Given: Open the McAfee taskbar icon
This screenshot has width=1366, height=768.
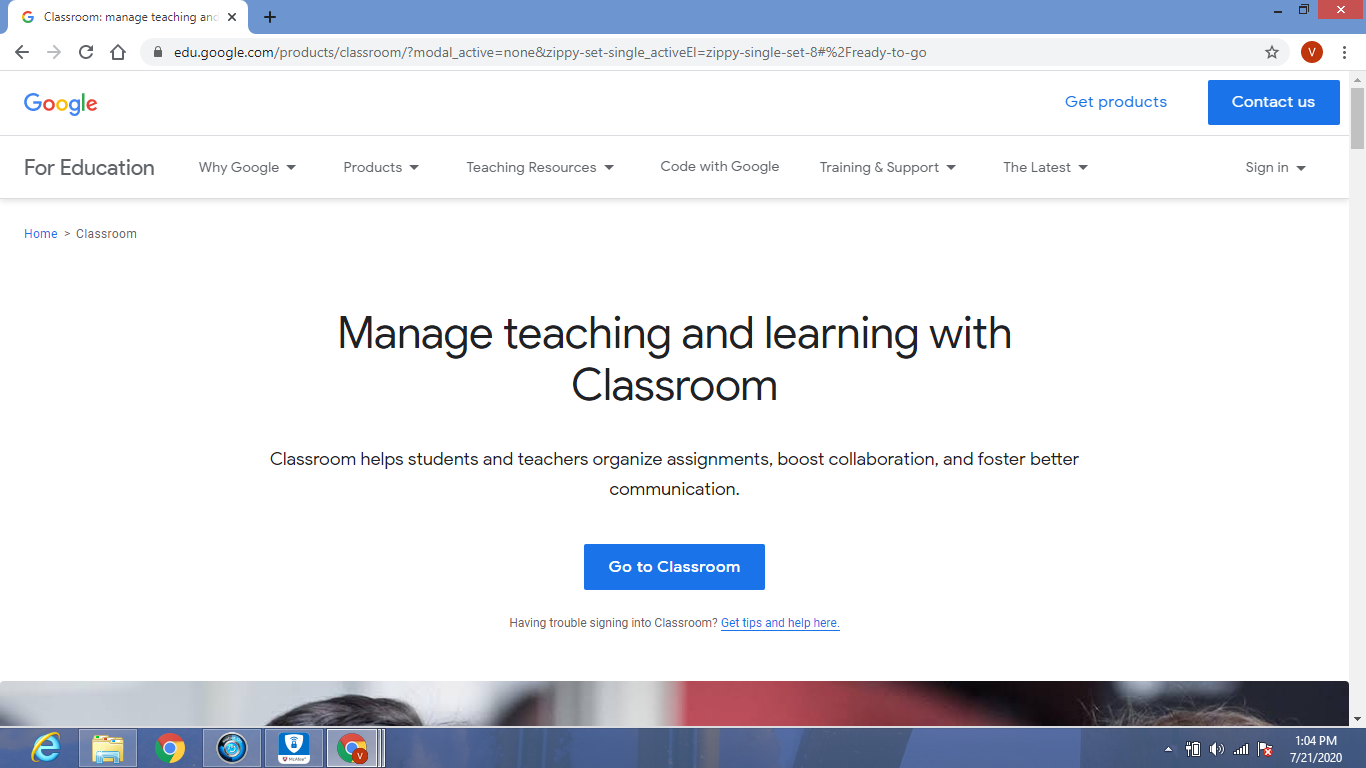Looking at the screenshot, I should pos(294,748).
